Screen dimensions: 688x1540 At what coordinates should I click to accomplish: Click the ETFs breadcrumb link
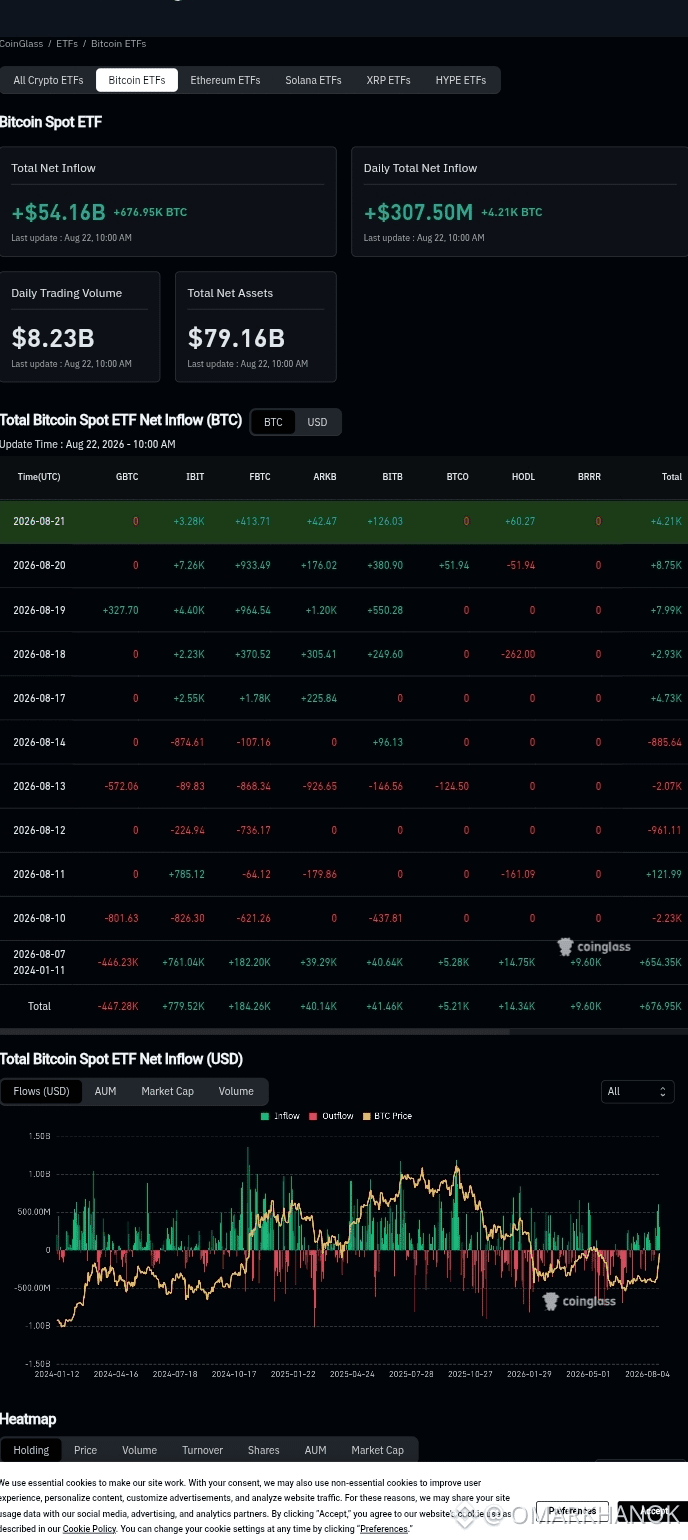click(x=67, y=44)
